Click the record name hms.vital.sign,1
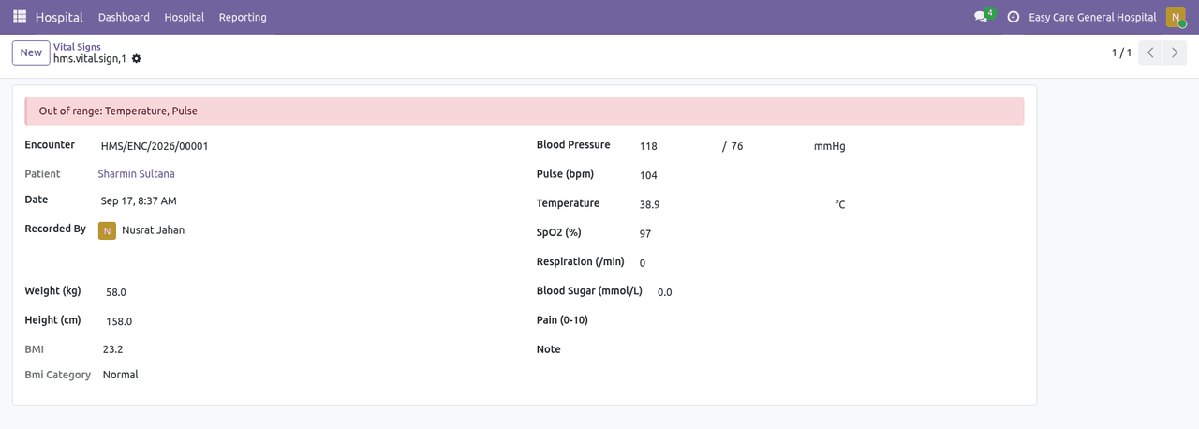 click(89, 58)
